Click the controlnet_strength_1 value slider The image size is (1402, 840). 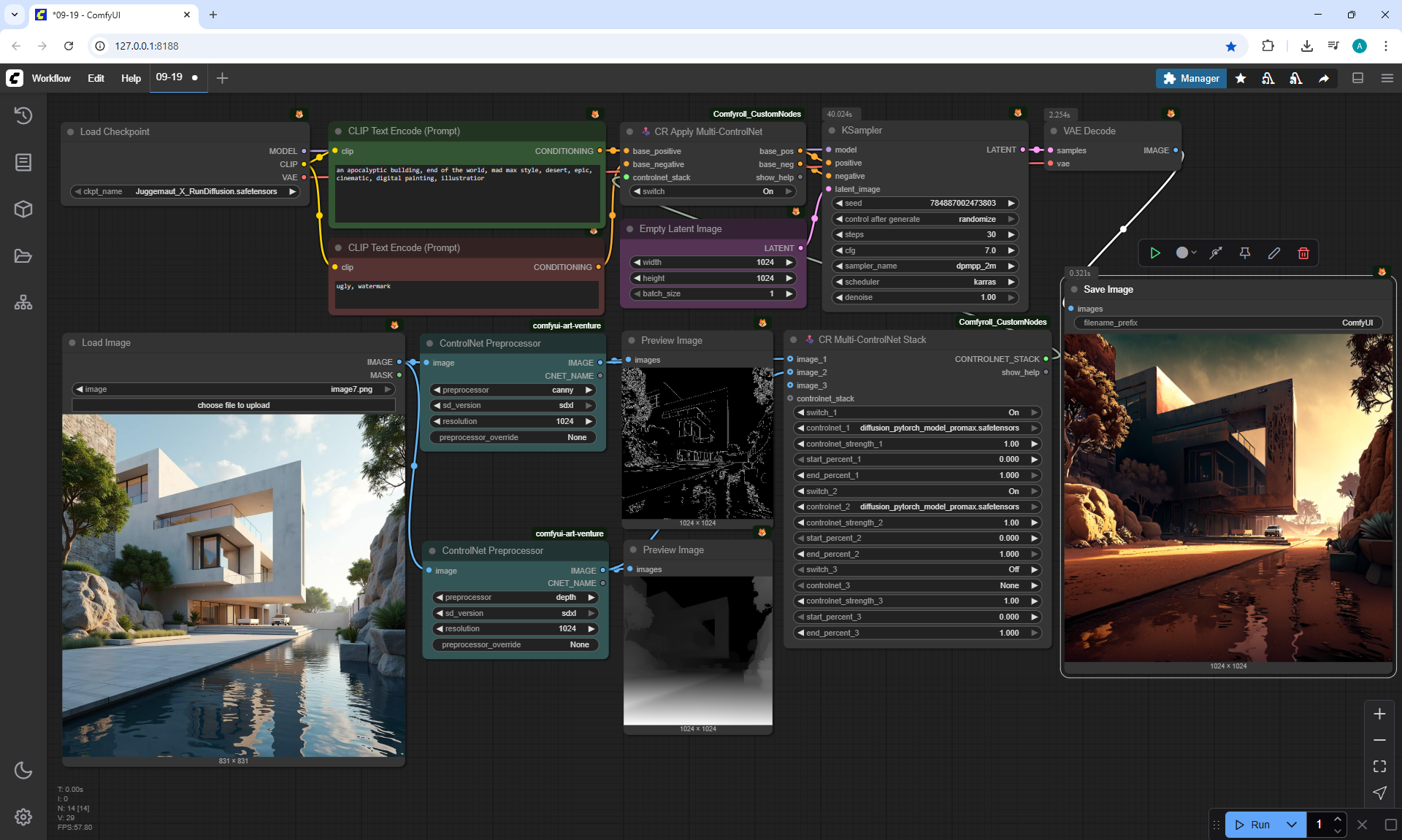(916, 444)
